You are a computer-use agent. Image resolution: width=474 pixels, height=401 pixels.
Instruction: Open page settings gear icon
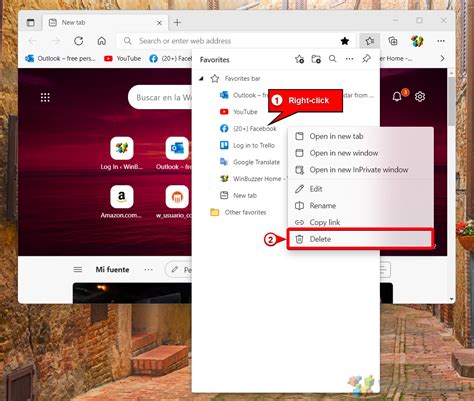tap(420, 97)
